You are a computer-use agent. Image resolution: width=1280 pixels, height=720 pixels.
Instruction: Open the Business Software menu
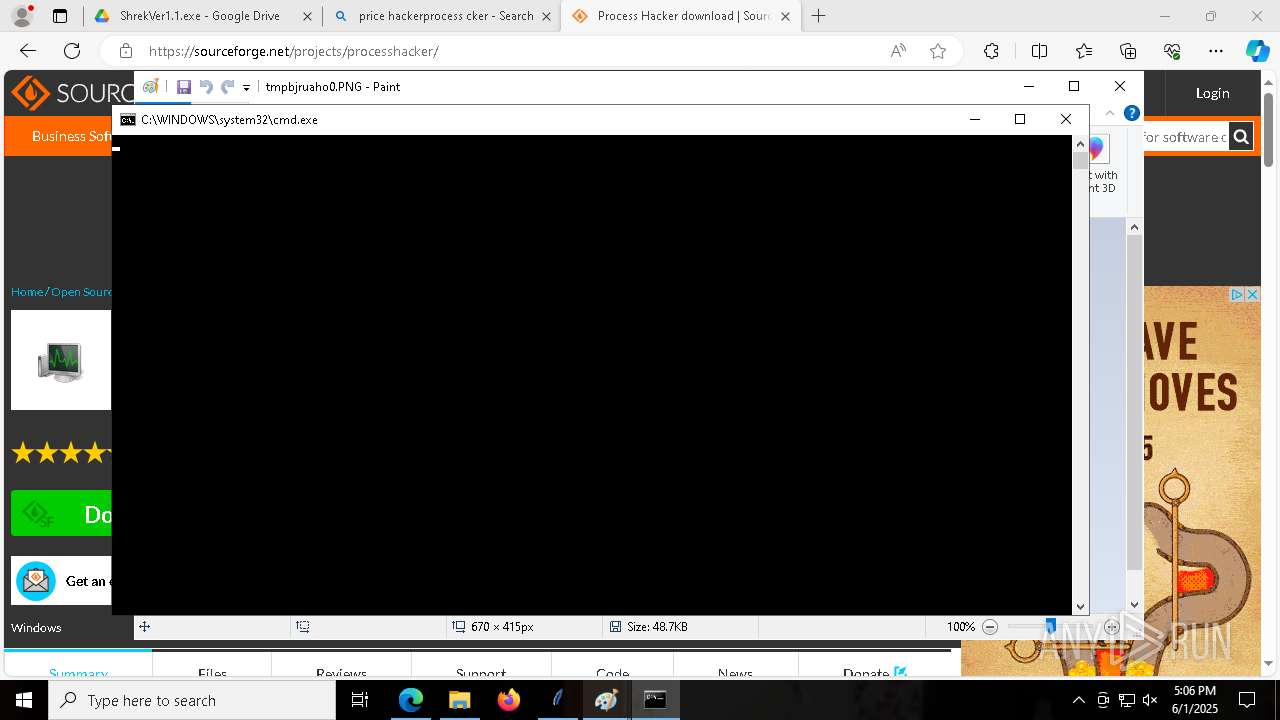click(x=71, y=136)
